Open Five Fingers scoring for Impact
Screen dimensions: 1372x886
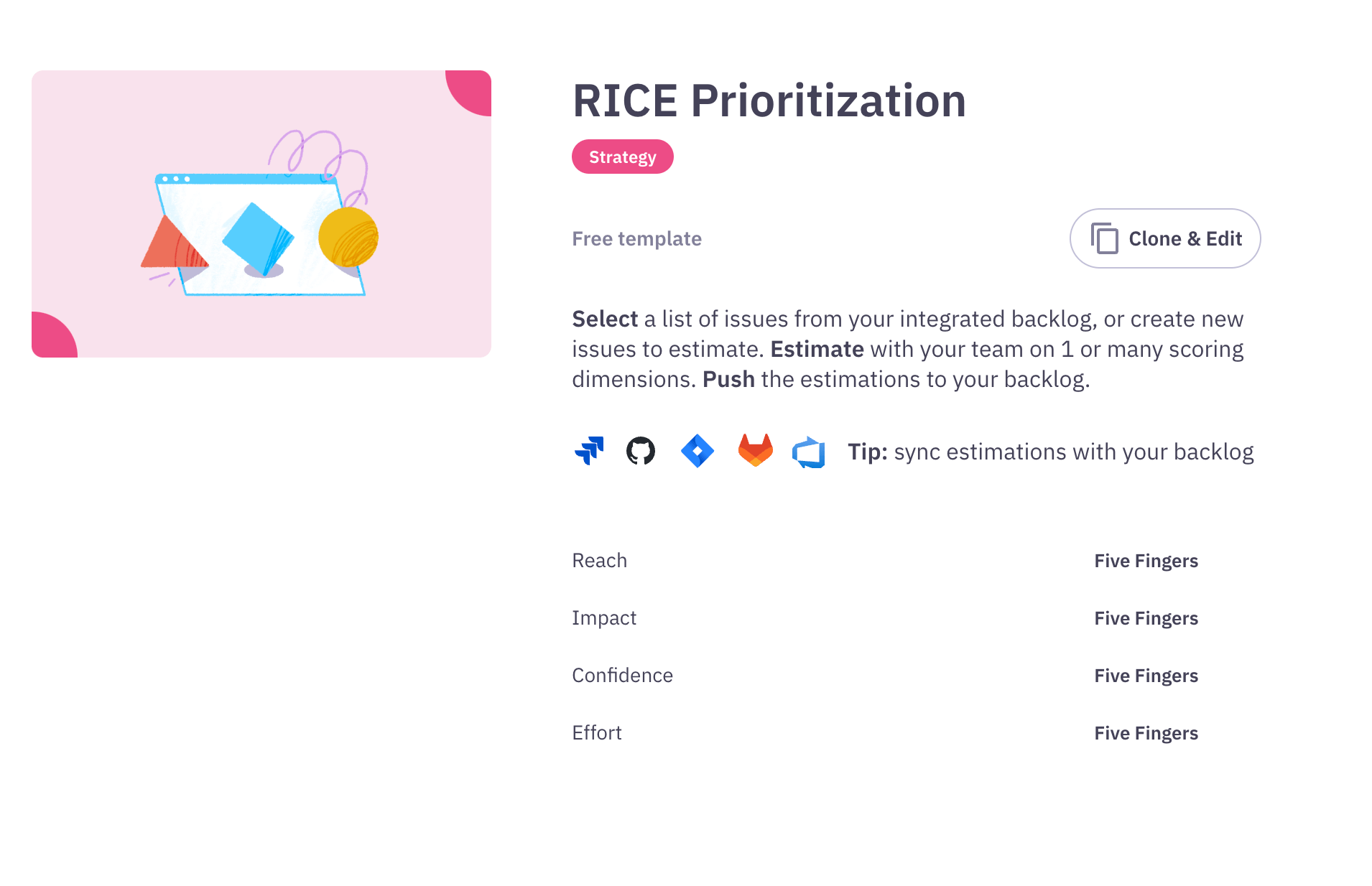pyautogui.click(x=1145, y=617)
